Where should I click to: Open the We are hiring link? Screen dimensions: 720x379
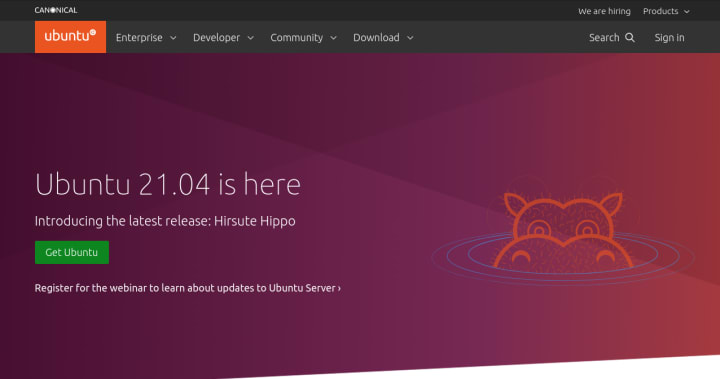tap(604, 11)
